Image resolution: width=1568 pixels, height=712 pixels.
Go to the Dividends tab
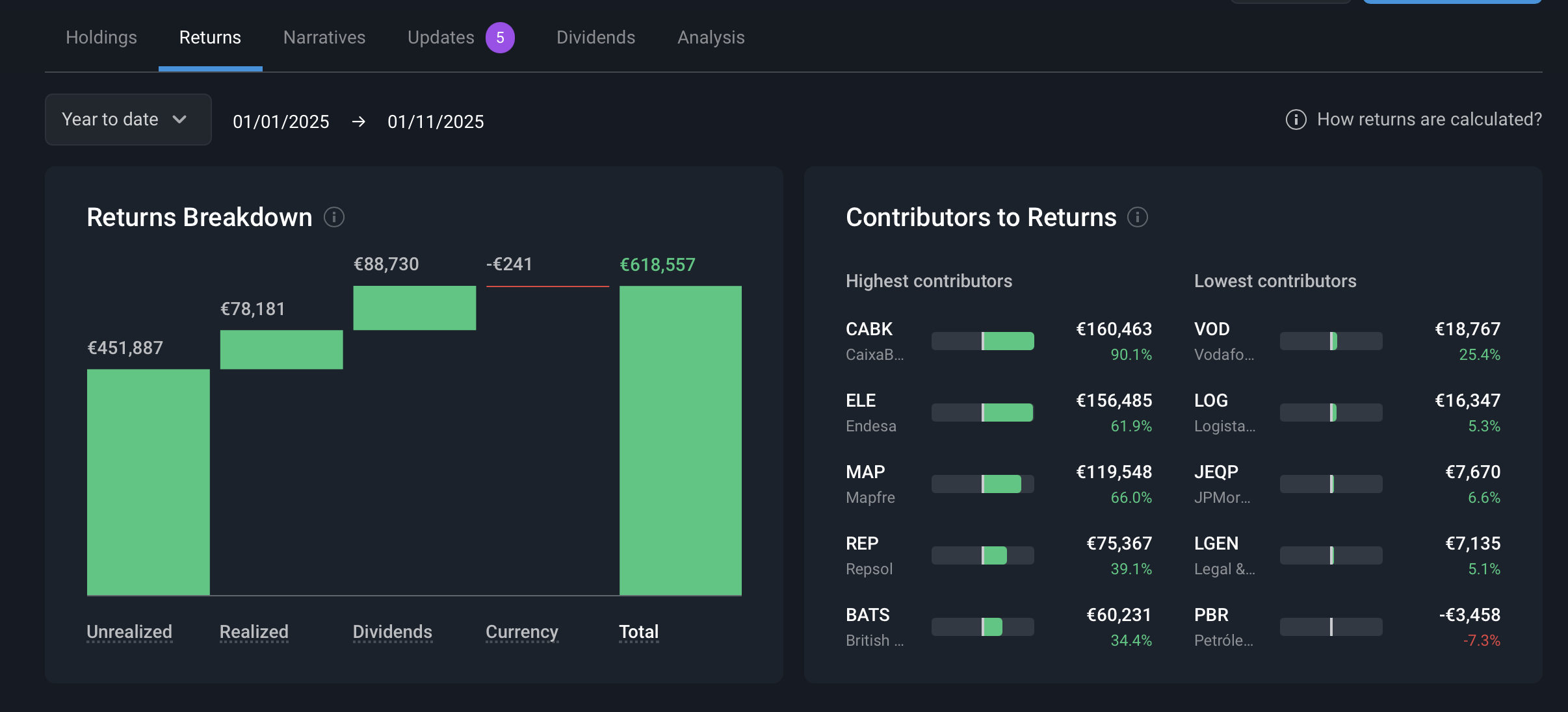595,38
